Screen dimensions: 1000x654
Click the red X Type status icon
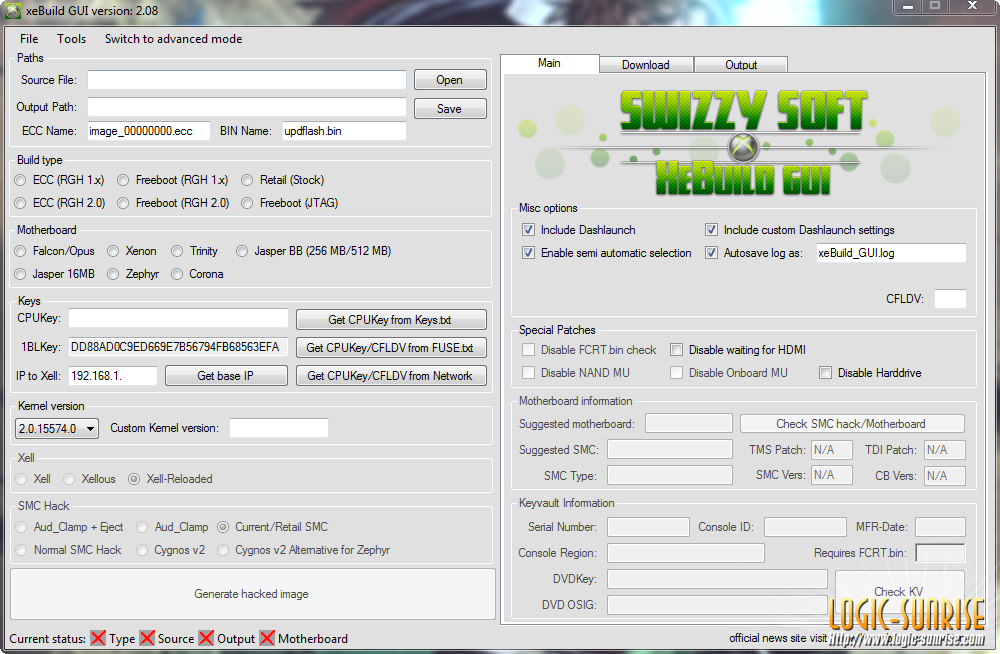[x=98, y=638]
